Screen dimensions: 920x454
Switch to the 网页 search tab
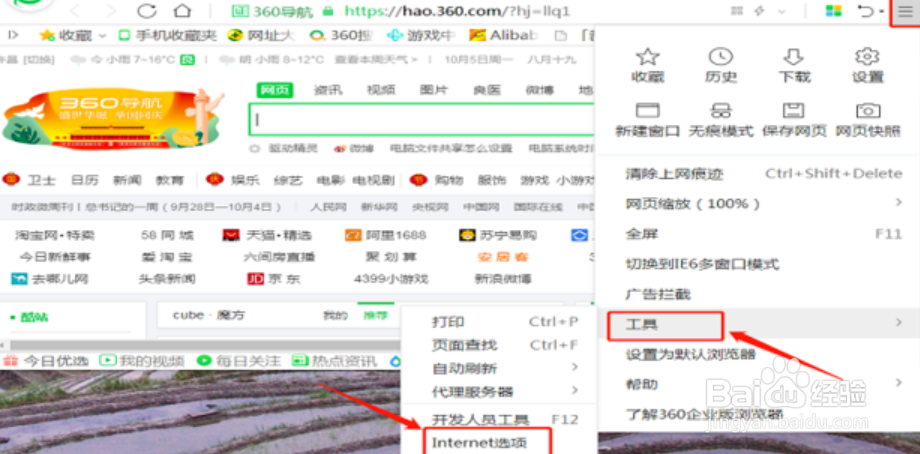pos(275,90)
